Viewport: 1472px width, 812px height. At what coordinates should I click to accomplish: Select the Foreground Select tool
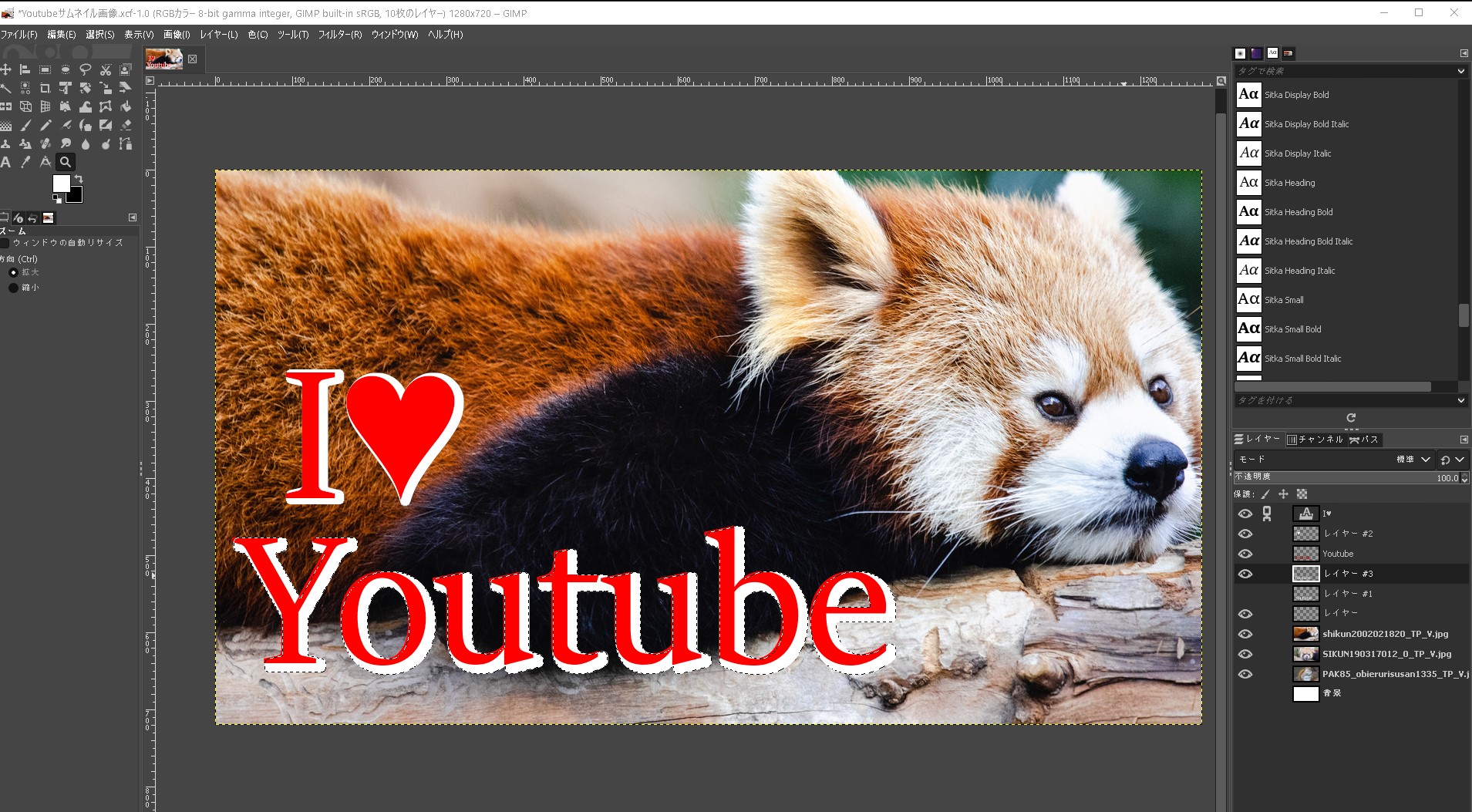point(126,69)
